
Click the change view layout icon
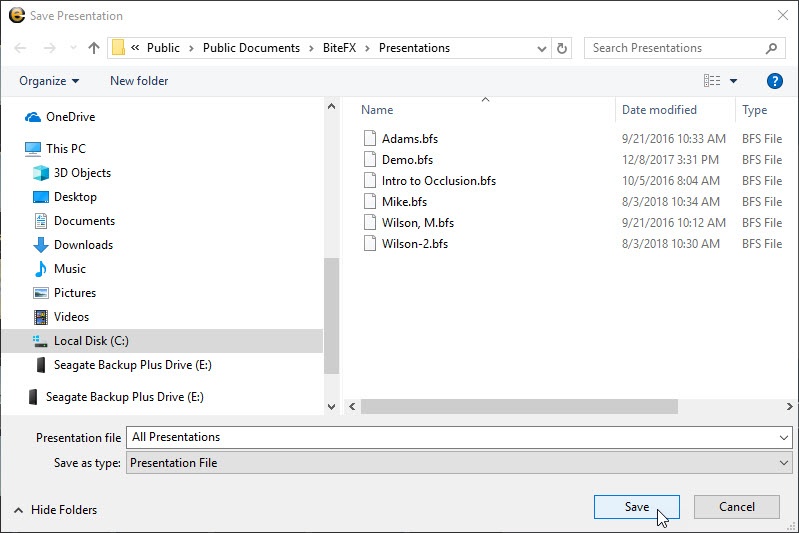pos(712,81)
